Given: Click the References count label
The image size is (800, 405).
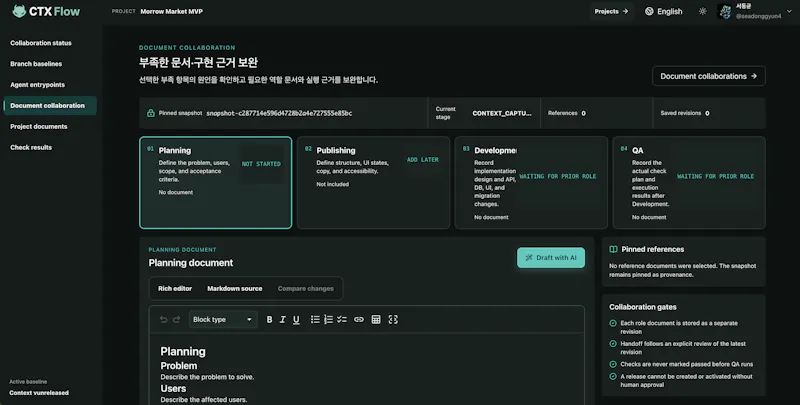Looking at the screenshot, I should coord(566,113).
